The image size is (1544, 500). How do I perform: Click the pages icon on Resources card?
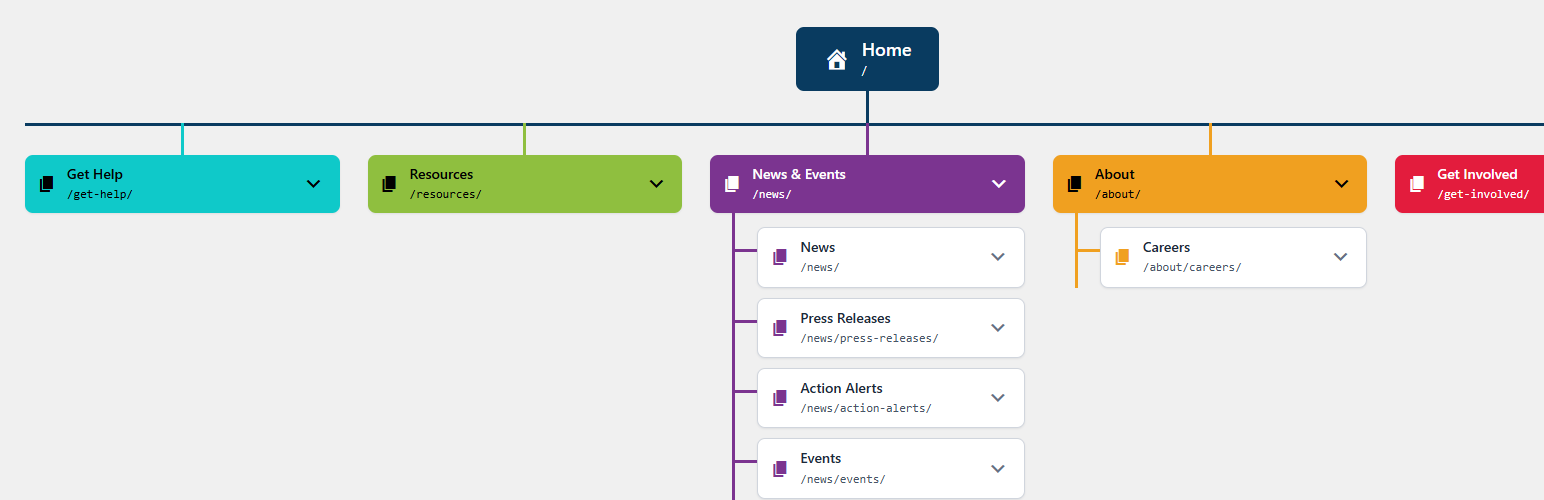[x=389, y=184]
